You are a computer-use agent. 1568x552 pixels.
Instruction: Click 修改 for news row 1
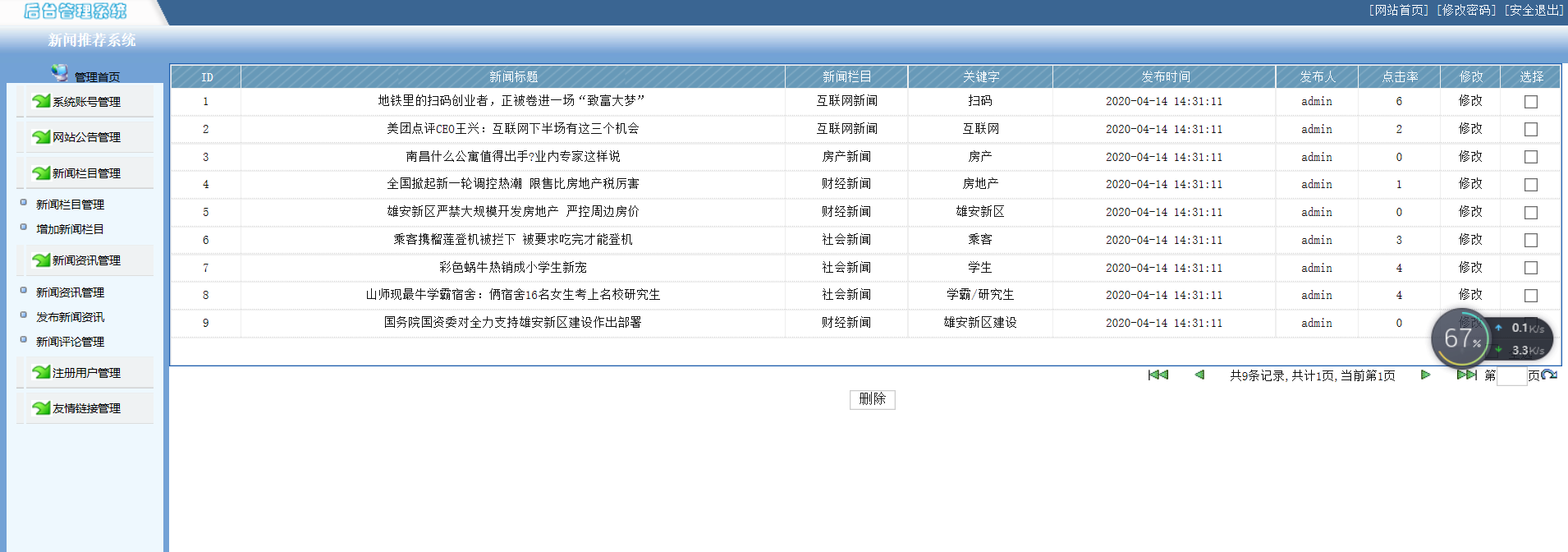coord(1470,101)
